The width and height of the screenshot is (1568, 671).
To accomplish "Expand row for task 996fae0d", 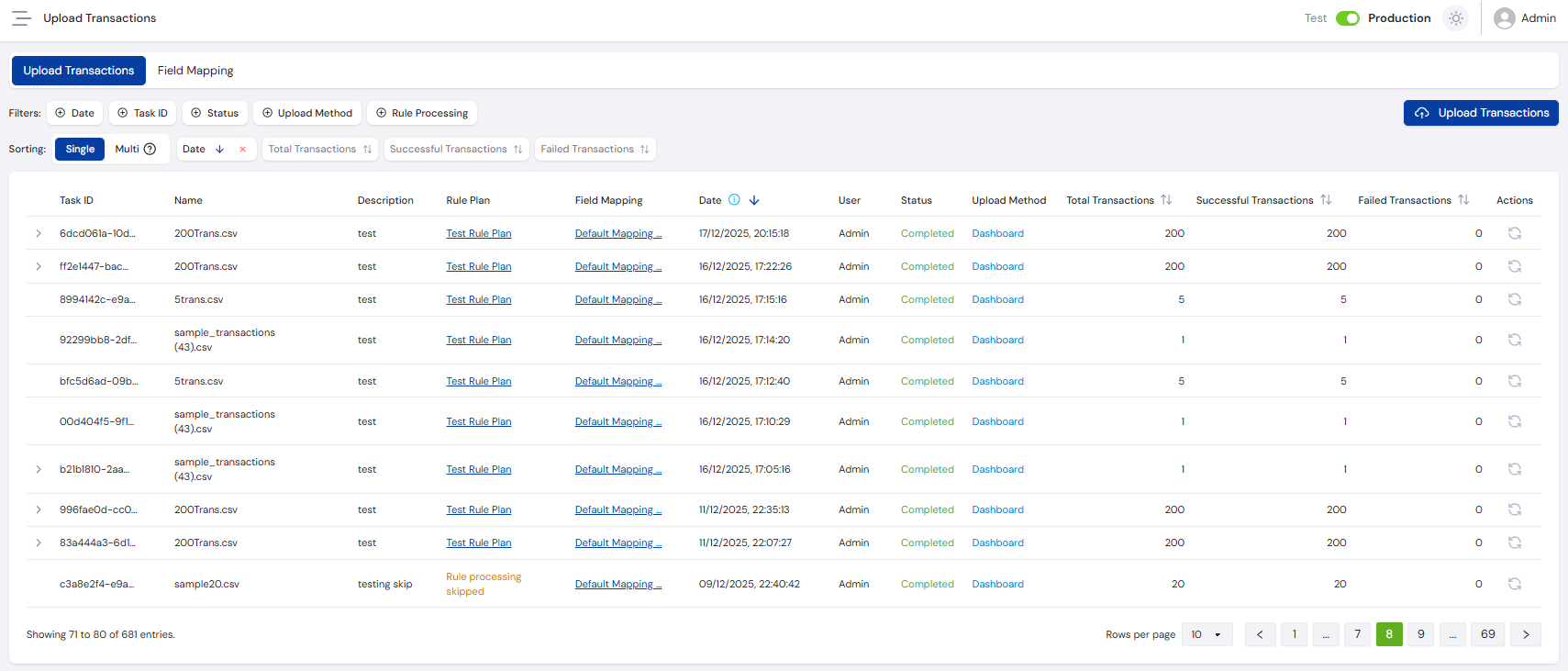I will tap(39, 509).
